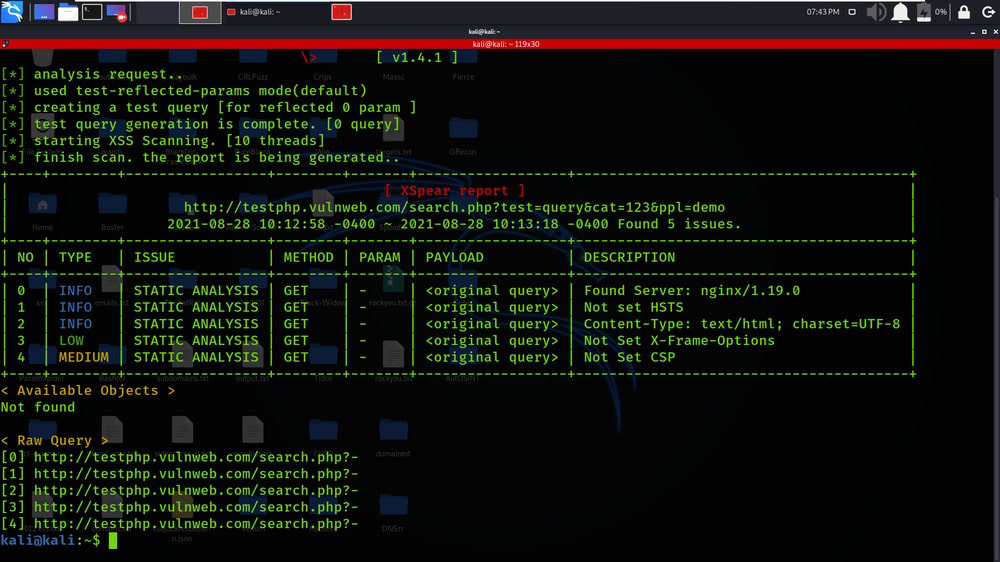The image size is (1000, 562).
Task: Click the small display tray icon
Action: click(852, 11)
